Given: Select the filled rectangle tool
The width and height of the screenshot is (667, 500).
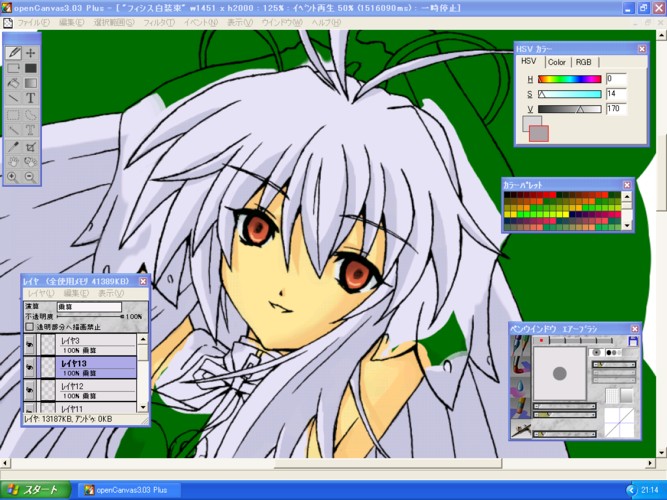Looking at the screenshot, I should (x=30, y=68).
